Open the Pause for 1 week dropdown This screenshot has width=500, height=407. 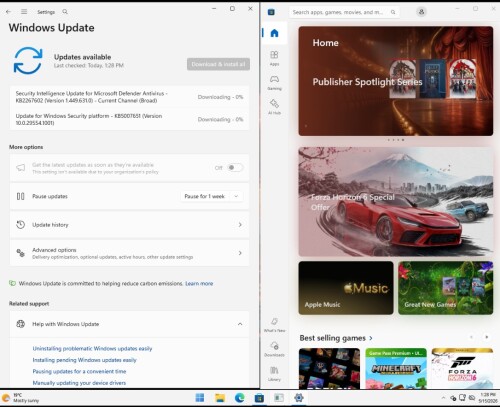pos(211,196)
